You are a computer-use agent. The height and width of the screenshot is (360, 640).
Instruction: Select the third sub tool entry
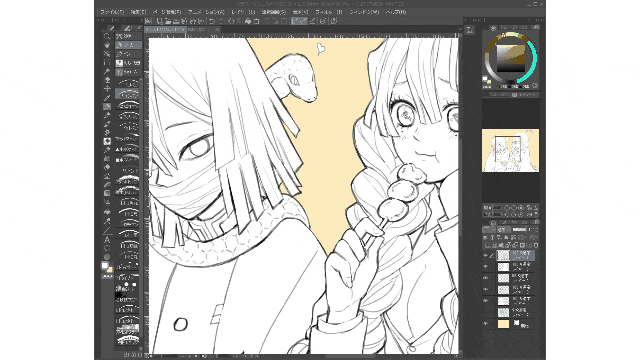[x=128, y=53]
